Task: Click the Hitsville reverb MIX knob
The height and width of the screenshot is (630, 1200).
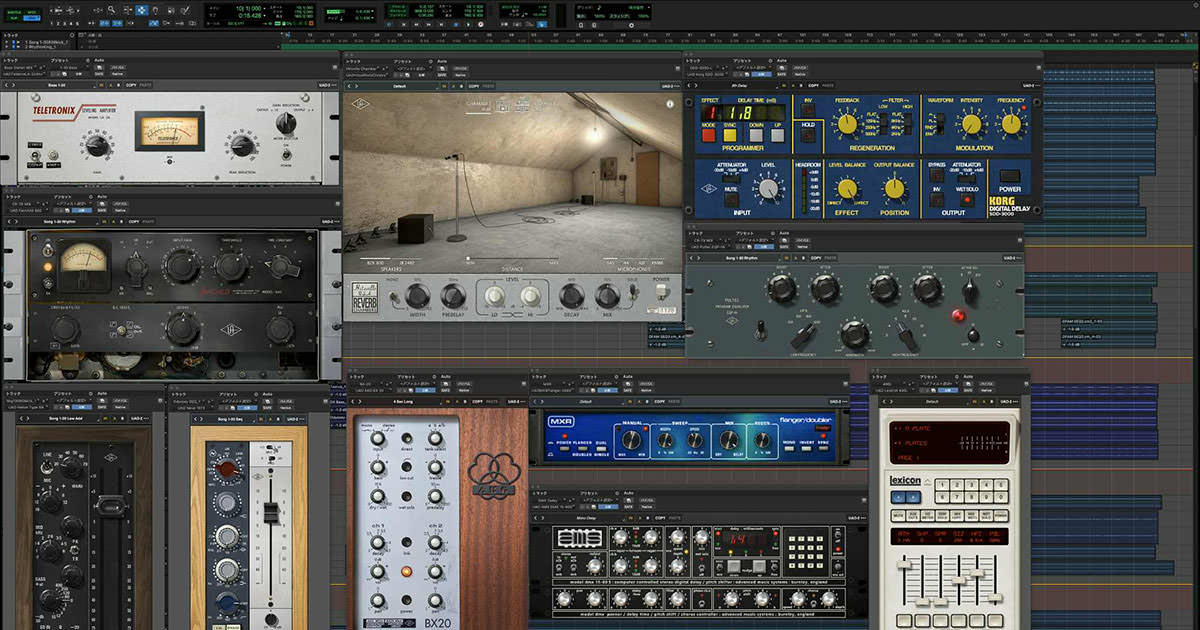Action: (x=607, y=295)
